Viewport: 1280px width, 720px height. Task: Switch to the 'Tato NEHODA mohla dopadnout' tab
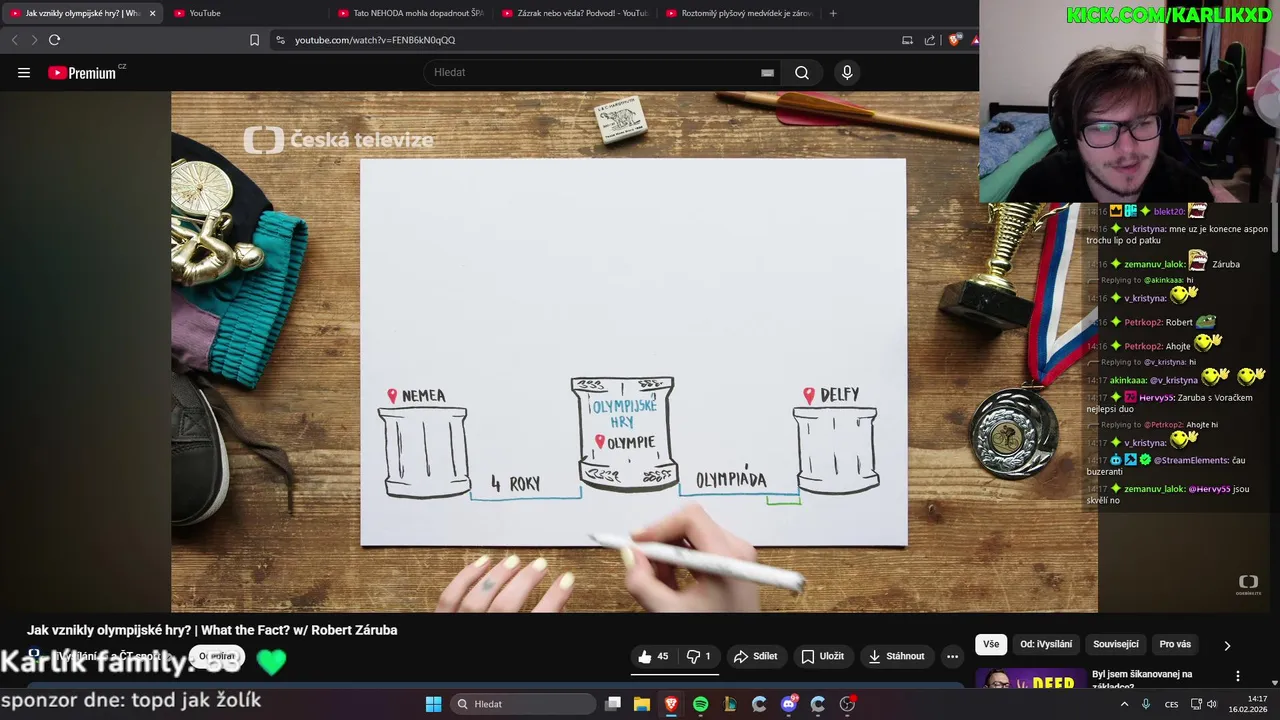[x=410, y=13]
